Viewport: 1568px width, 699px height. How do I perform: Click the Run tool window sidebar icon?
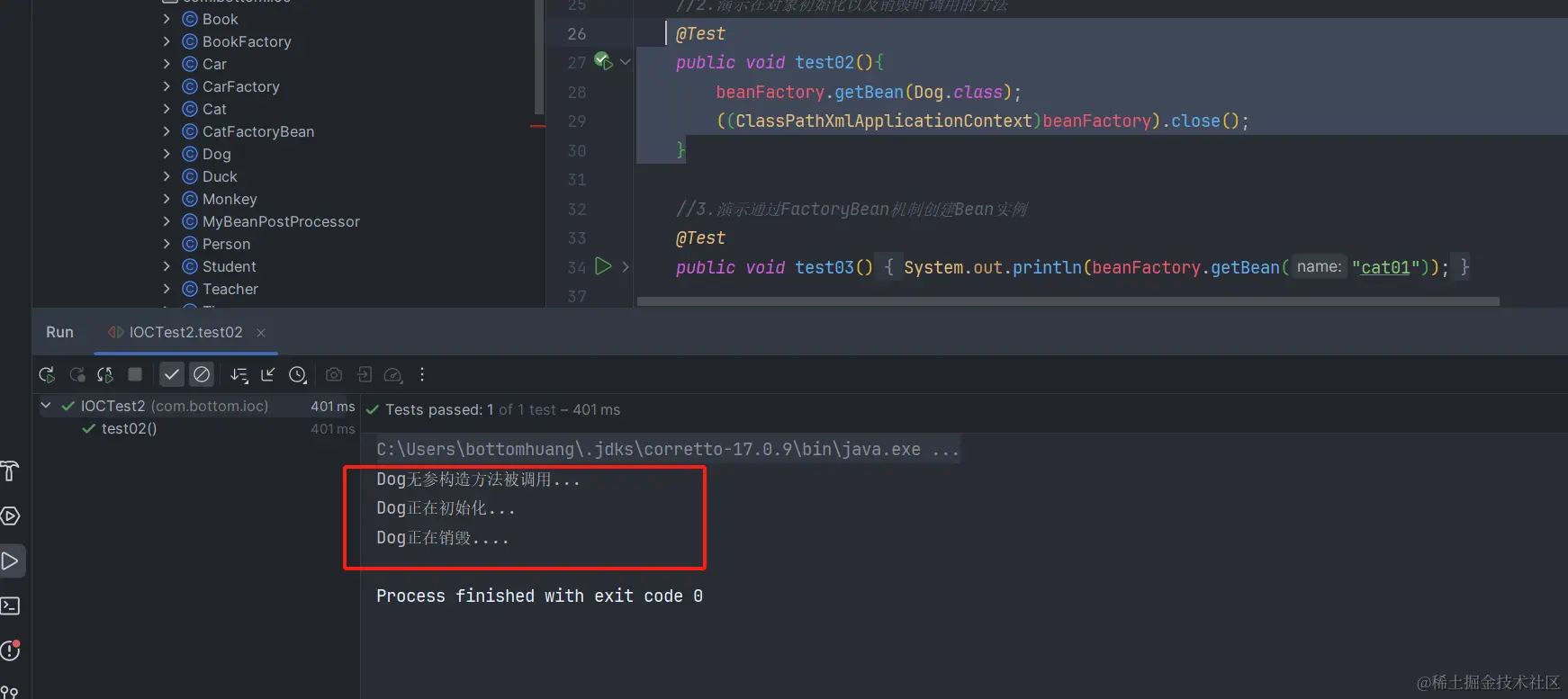(x=10, y=560)
